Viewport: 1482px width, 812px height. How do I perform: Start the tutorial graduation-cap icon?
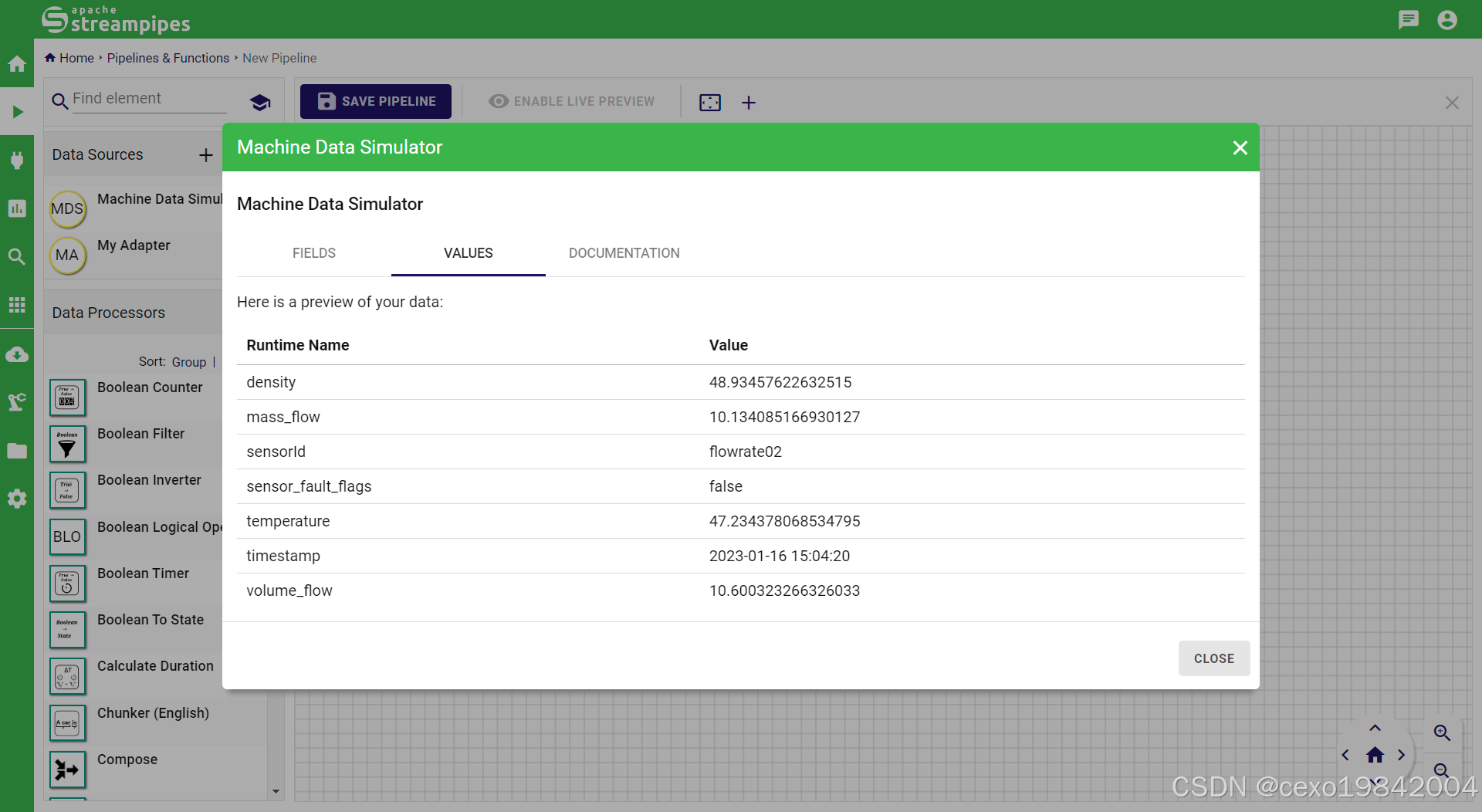260,102
